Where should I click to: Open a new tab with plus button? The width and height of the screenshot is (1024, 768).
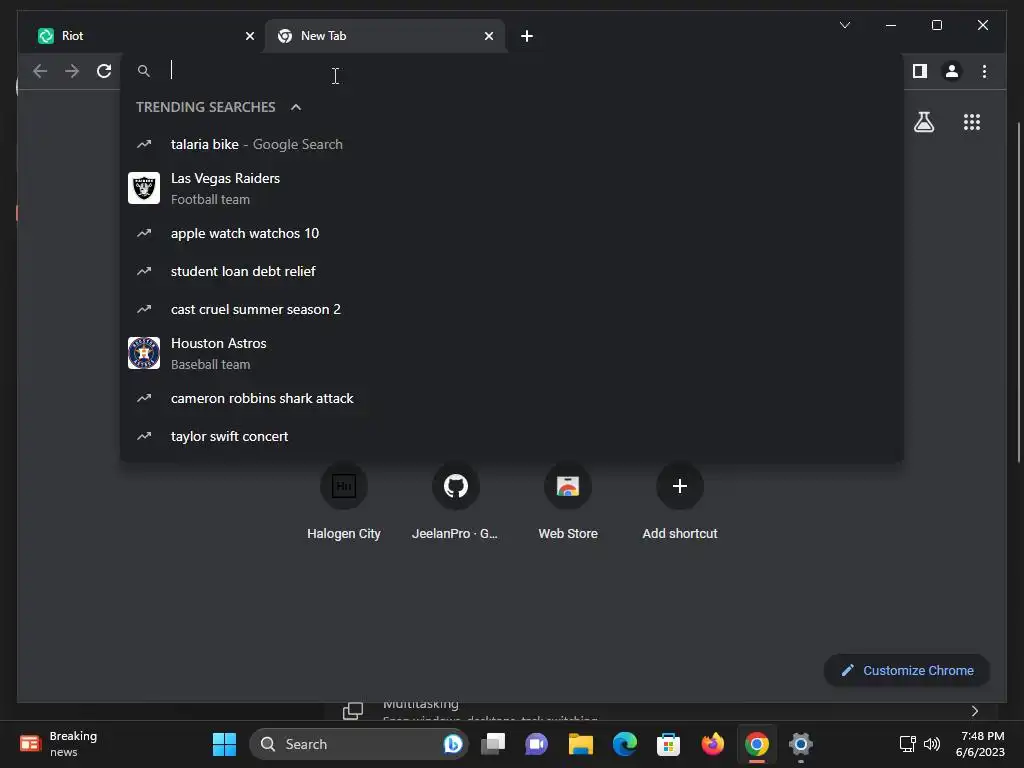point(527,36)
